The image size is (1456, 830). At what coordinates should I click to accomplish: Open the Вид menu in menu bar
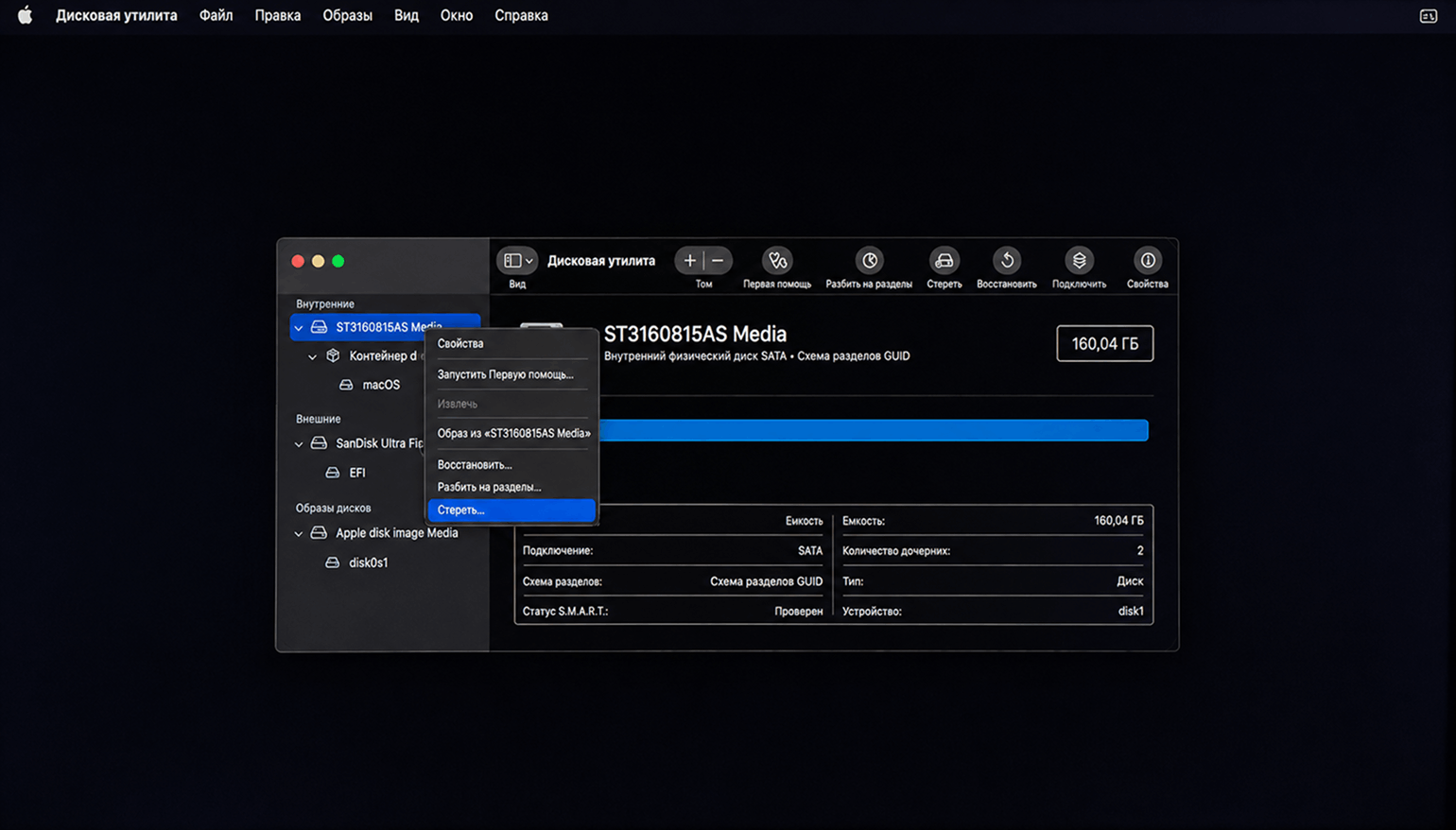[407, 15]
